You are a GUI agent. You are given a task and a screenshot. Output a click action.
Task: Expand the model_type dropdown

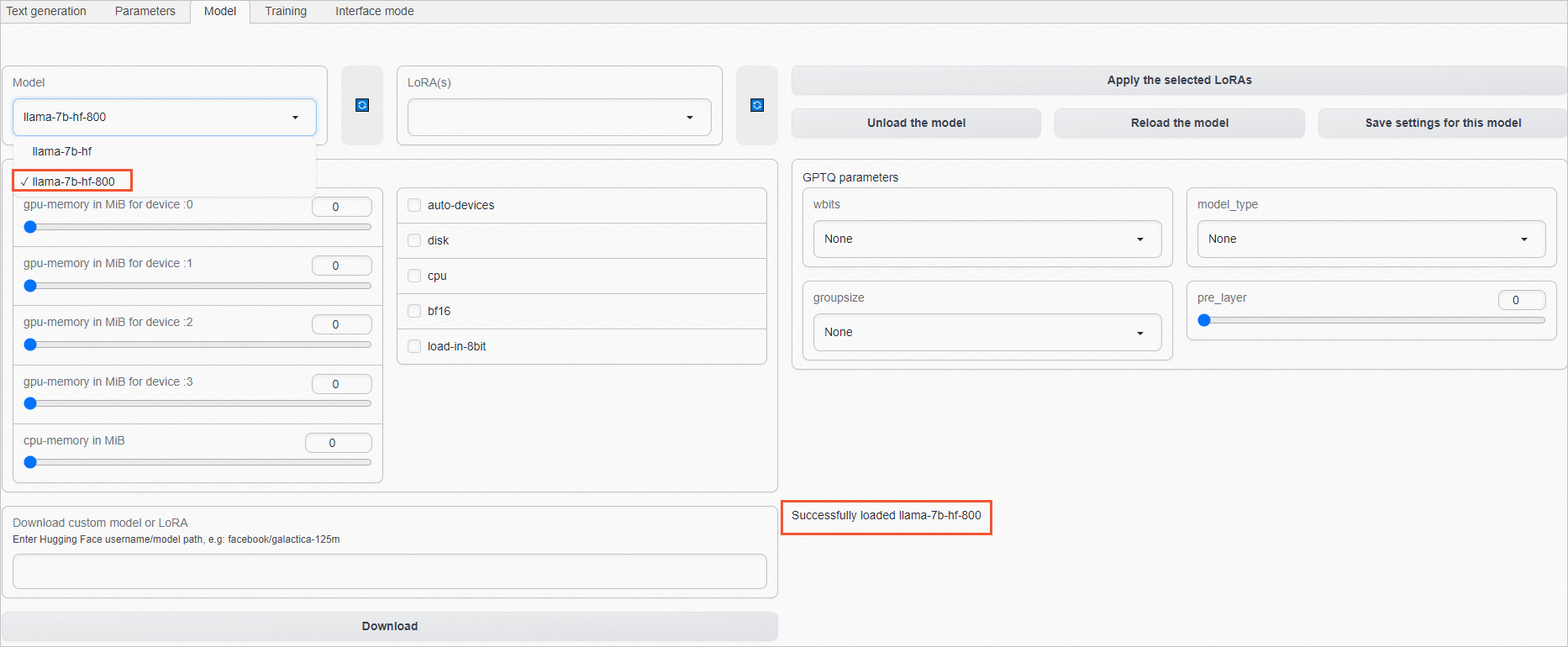(1371, 239)
